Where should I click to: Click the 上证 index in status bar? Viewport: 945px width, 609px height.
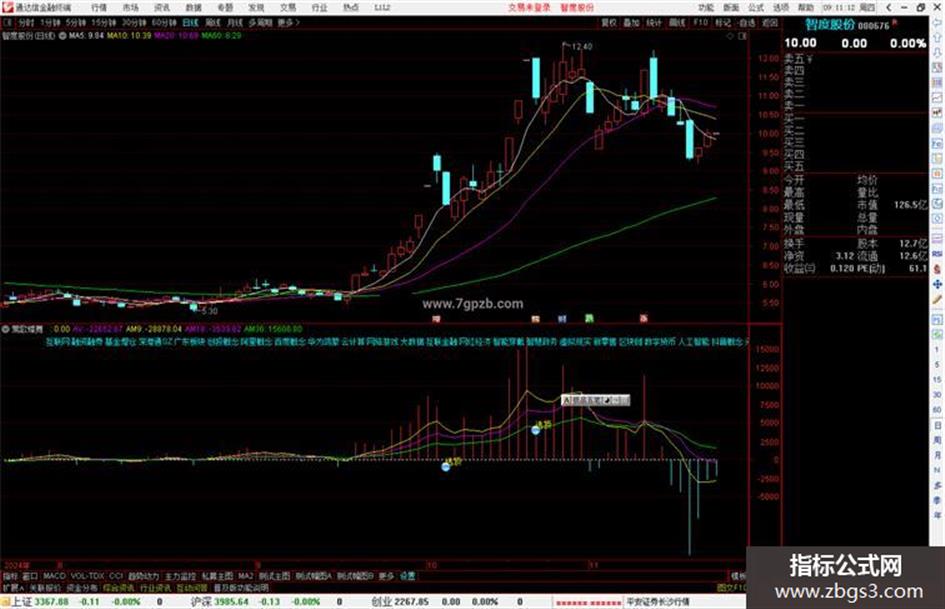[x=22, y=602]
